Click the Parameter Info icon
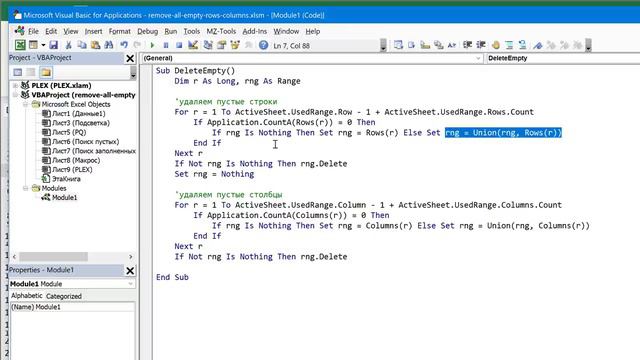The width and height of the screenshot is (640, 360). pos(438,45)
